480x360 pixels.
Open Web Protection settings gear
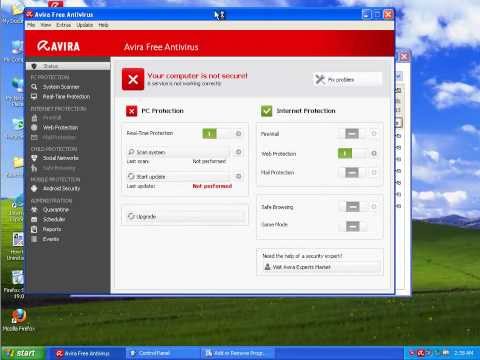374,153
